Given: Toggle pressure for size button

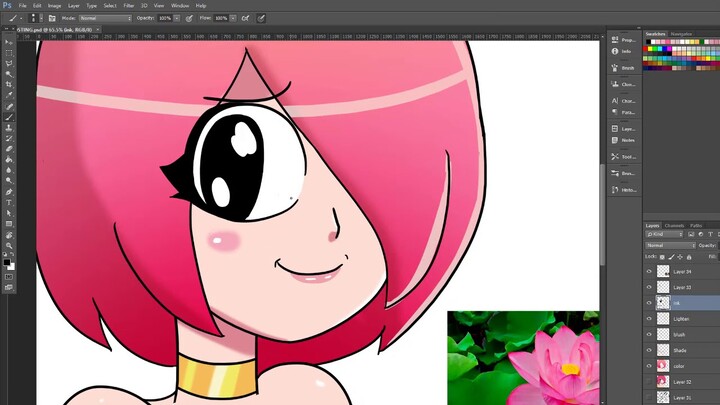Looking at the screenshot, I should click(261, 18).
